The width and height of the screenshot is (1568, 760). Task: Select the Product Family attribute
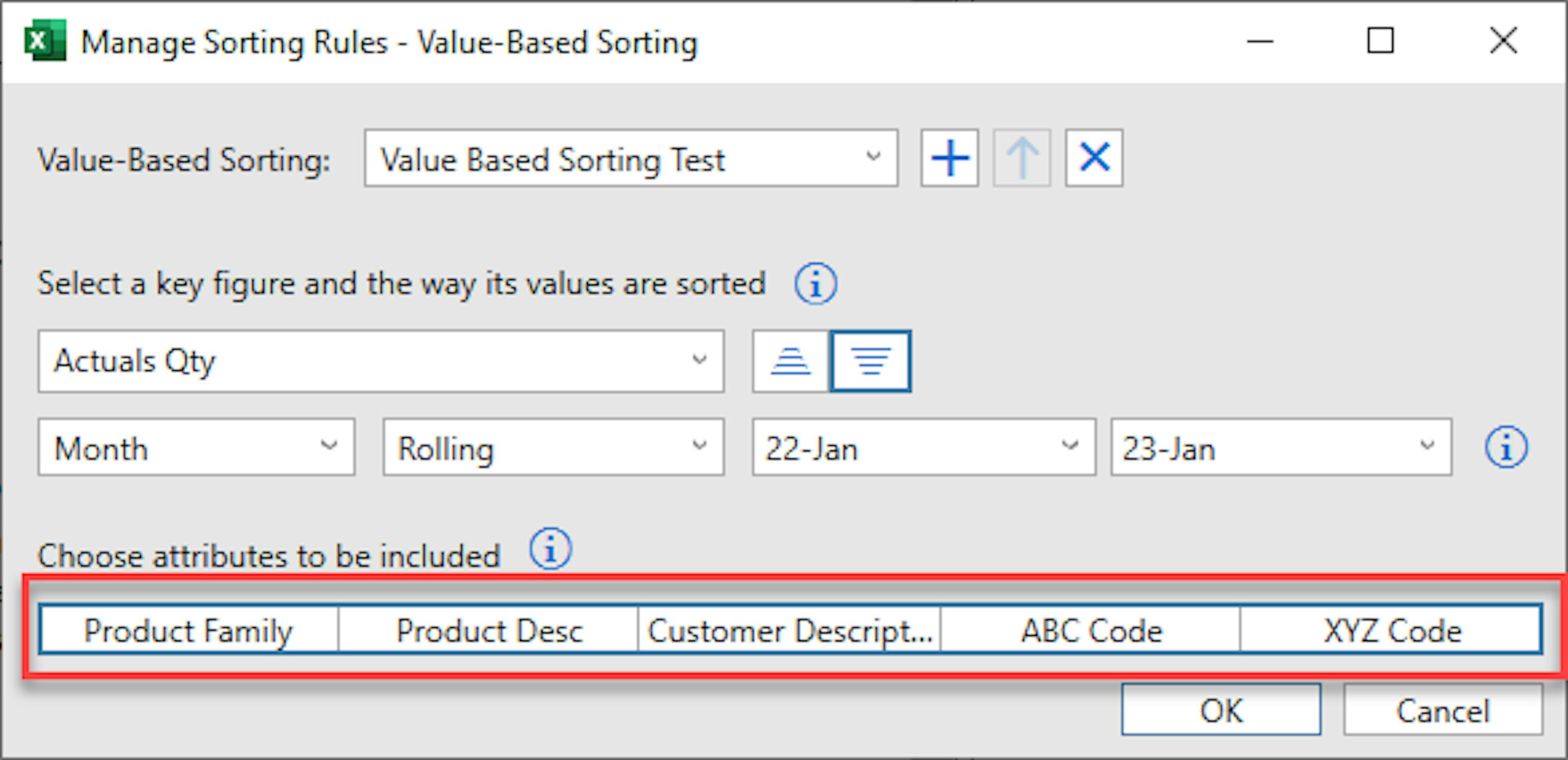(x=188, y=630)
